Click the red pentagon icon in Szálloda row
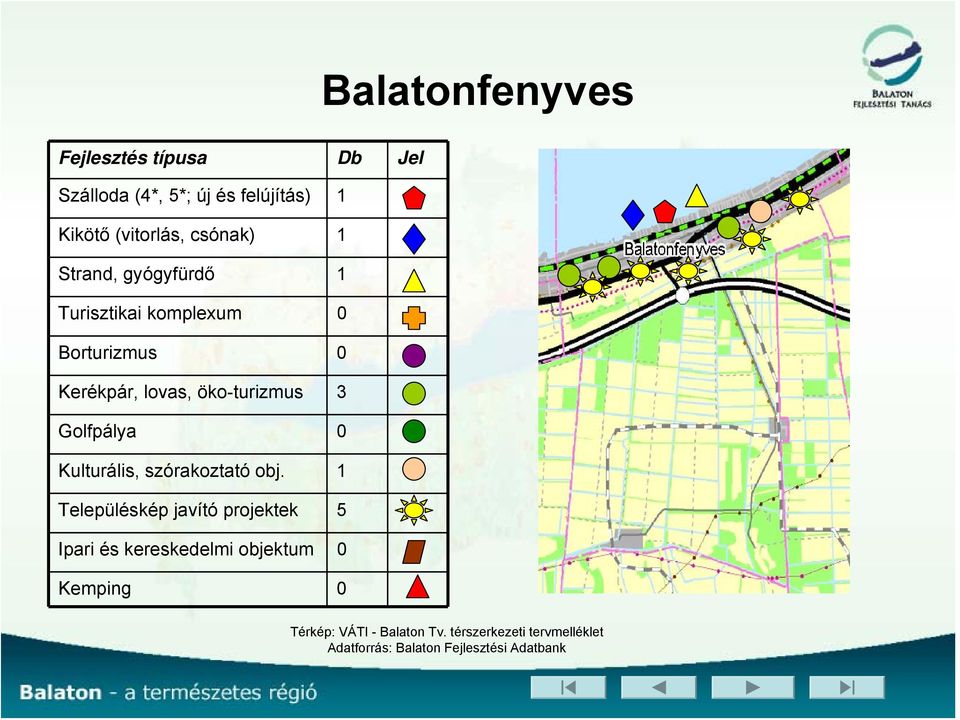Image resolution: width=960 pixels, height=720 pixels. [414, 198]
